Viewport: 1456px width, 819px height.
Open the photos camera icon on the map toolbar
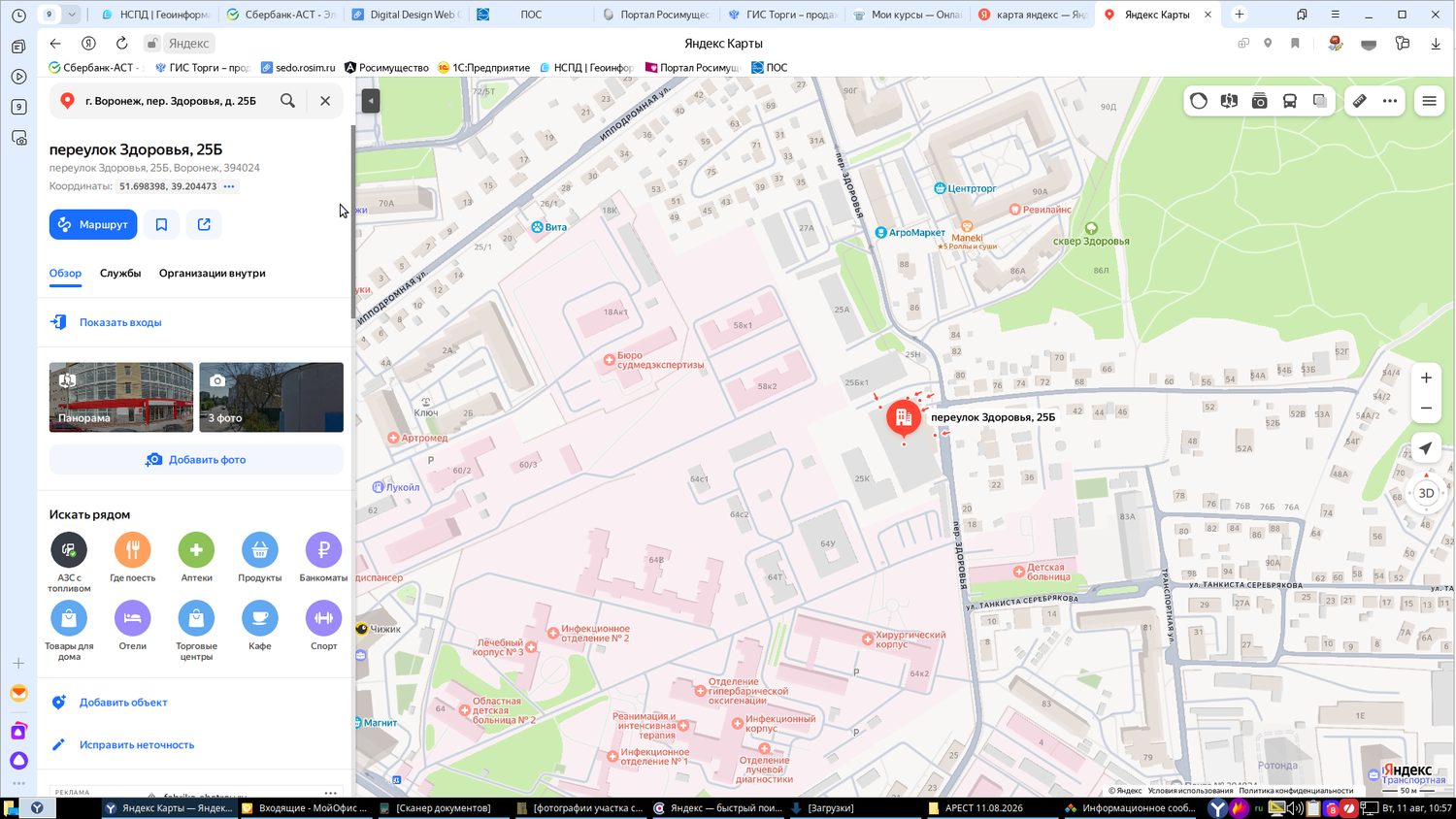click(1260, 101)
